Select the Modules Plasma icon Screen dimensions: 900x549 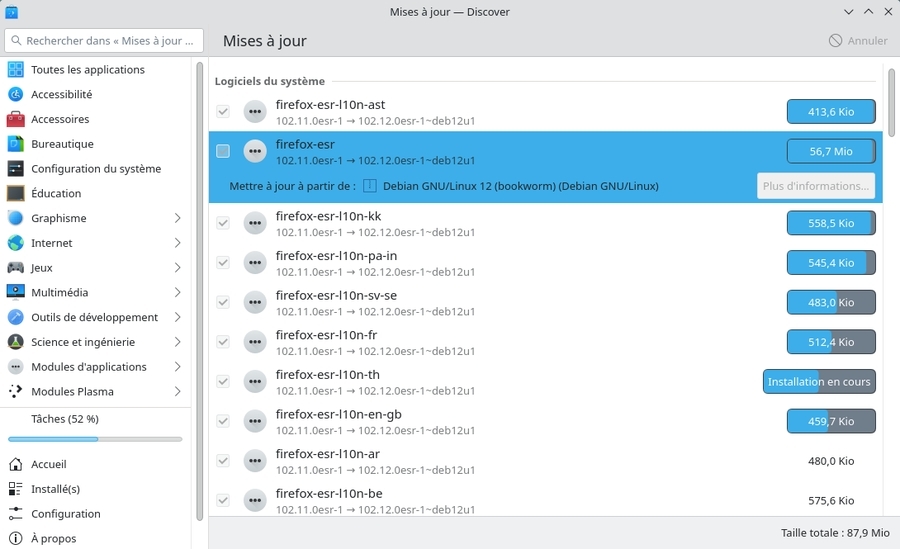click(15, 391)
